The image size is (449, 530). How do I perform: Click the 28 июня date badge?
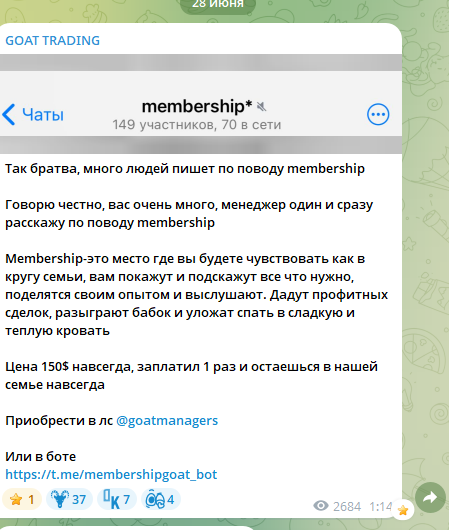coord(218,4)
